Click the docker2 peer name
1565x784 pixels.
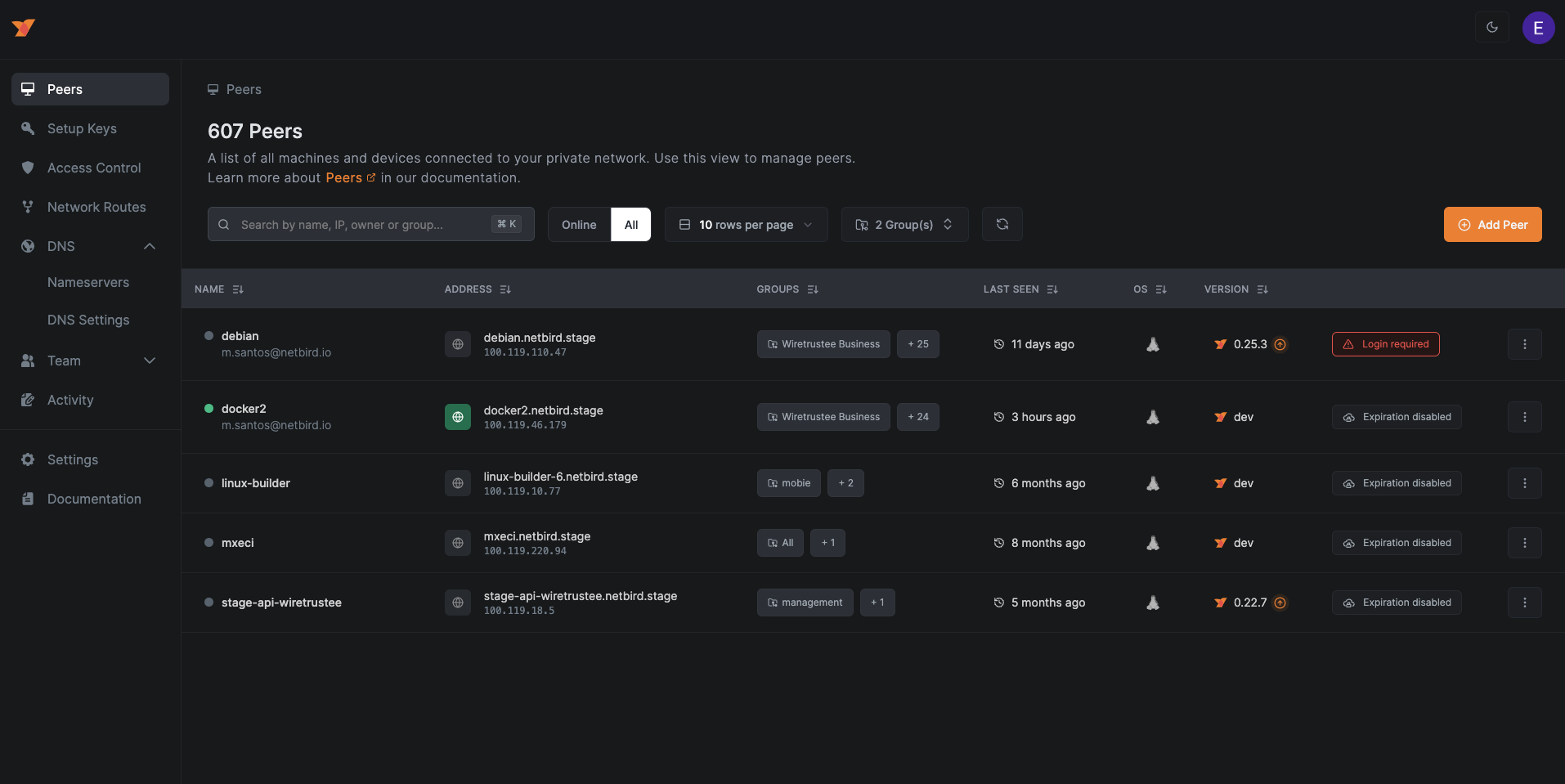pyautogui.click(x=244, y=409)
